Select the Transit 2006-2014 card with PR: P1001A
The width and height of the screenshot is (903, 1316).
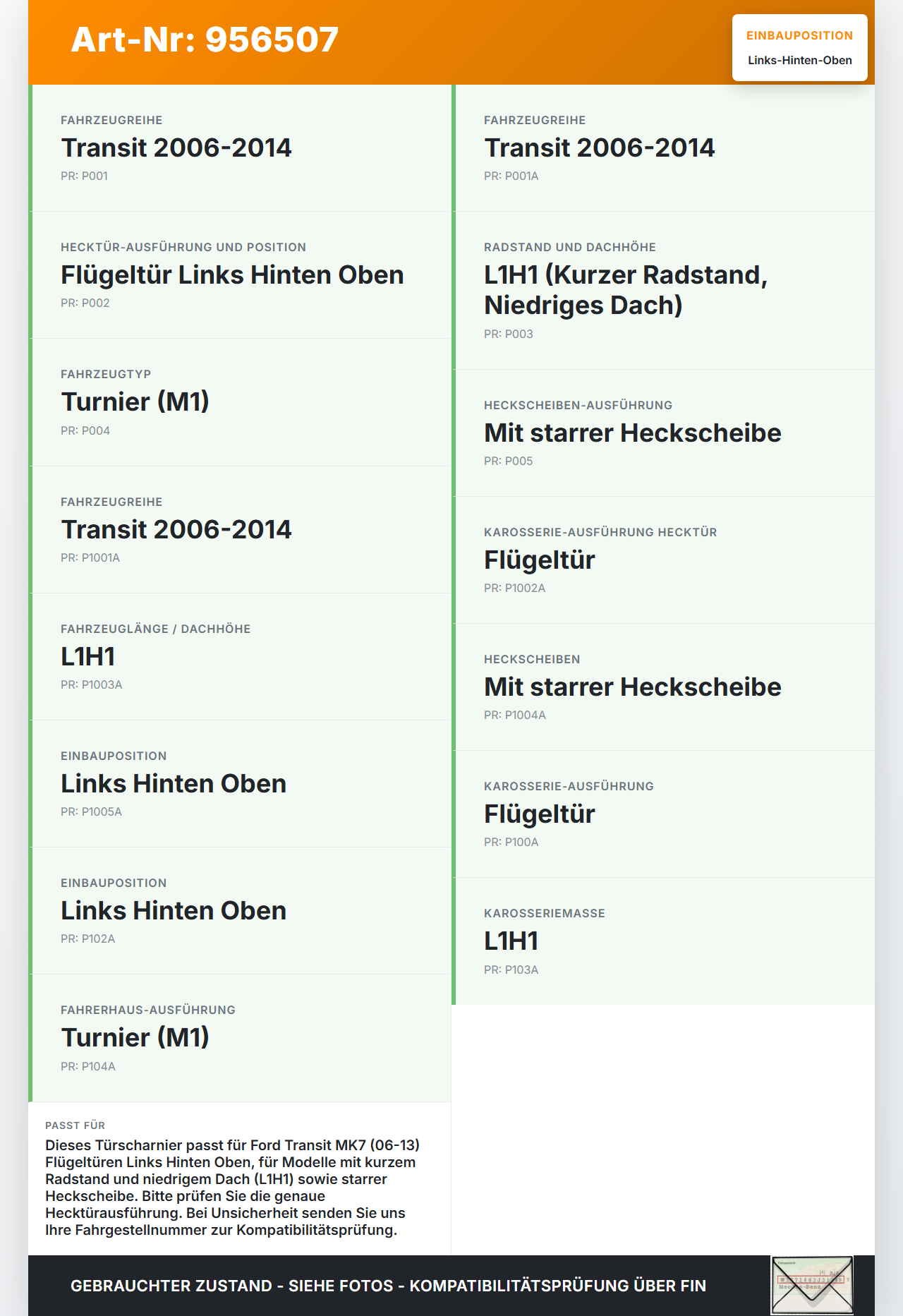click(x=240, y=530)
